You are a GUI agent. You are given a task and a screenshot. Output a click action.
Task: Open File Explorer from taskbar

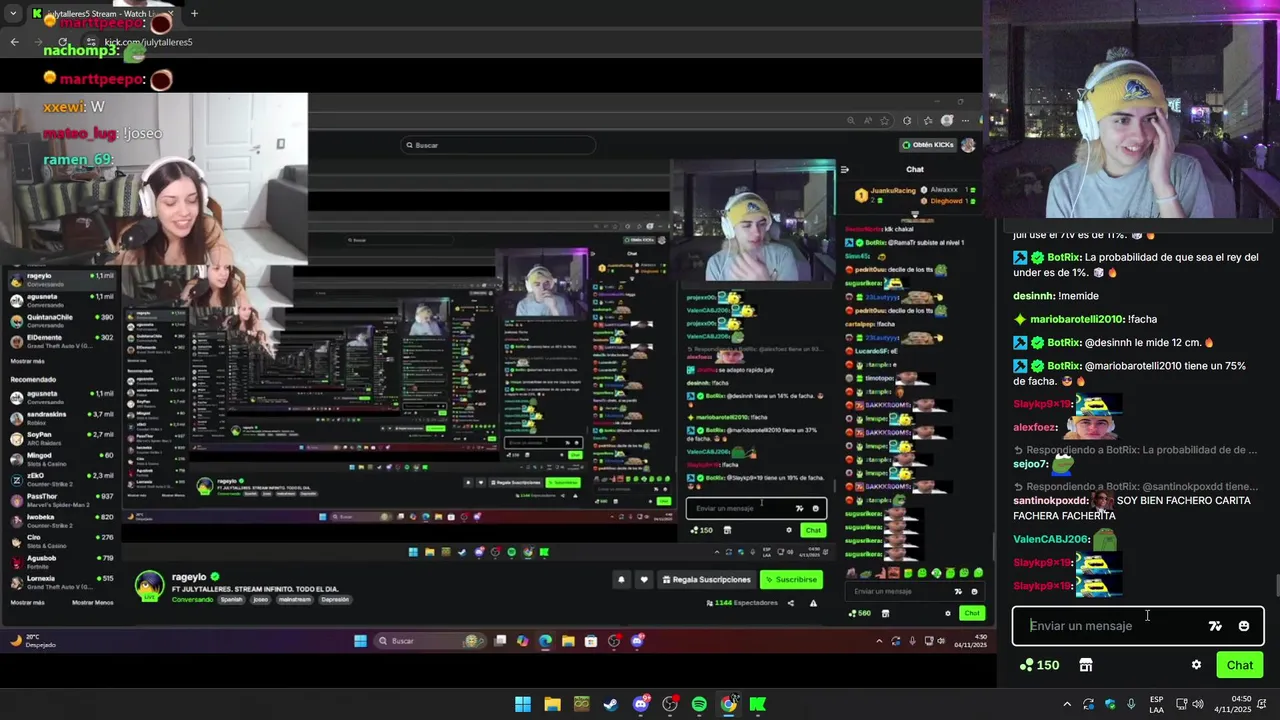click(552, 704)
